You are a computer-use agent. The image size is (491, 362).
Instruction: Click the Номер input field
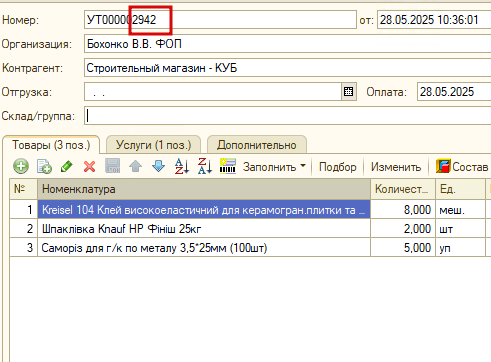point(220,20)
